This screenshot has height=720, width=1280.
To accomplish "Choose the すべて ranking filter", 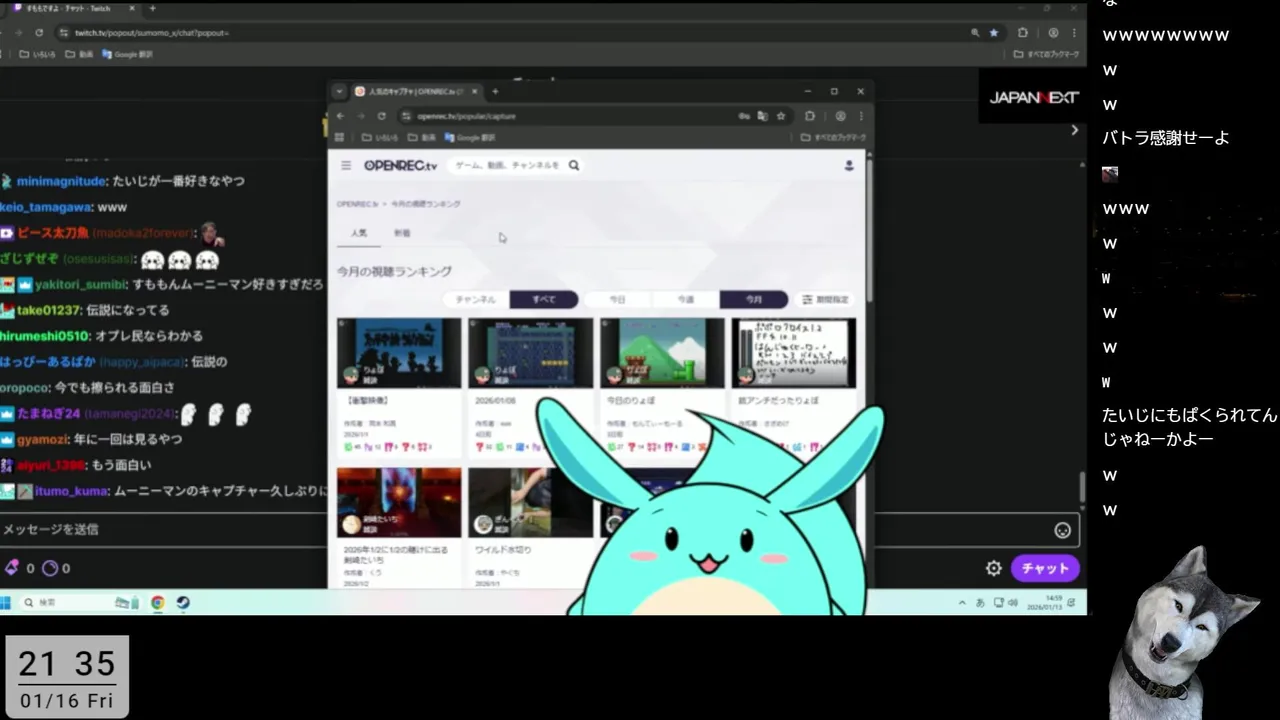I will click(x=544, y=299).
